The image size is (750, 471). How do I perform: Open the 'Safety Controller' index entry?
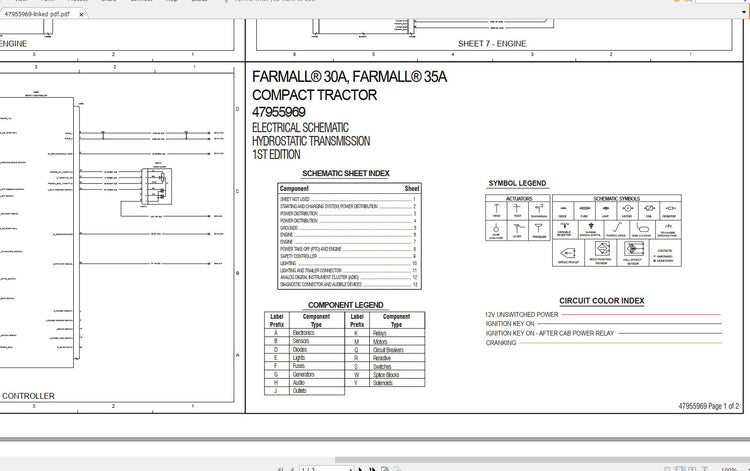[348, 256]
